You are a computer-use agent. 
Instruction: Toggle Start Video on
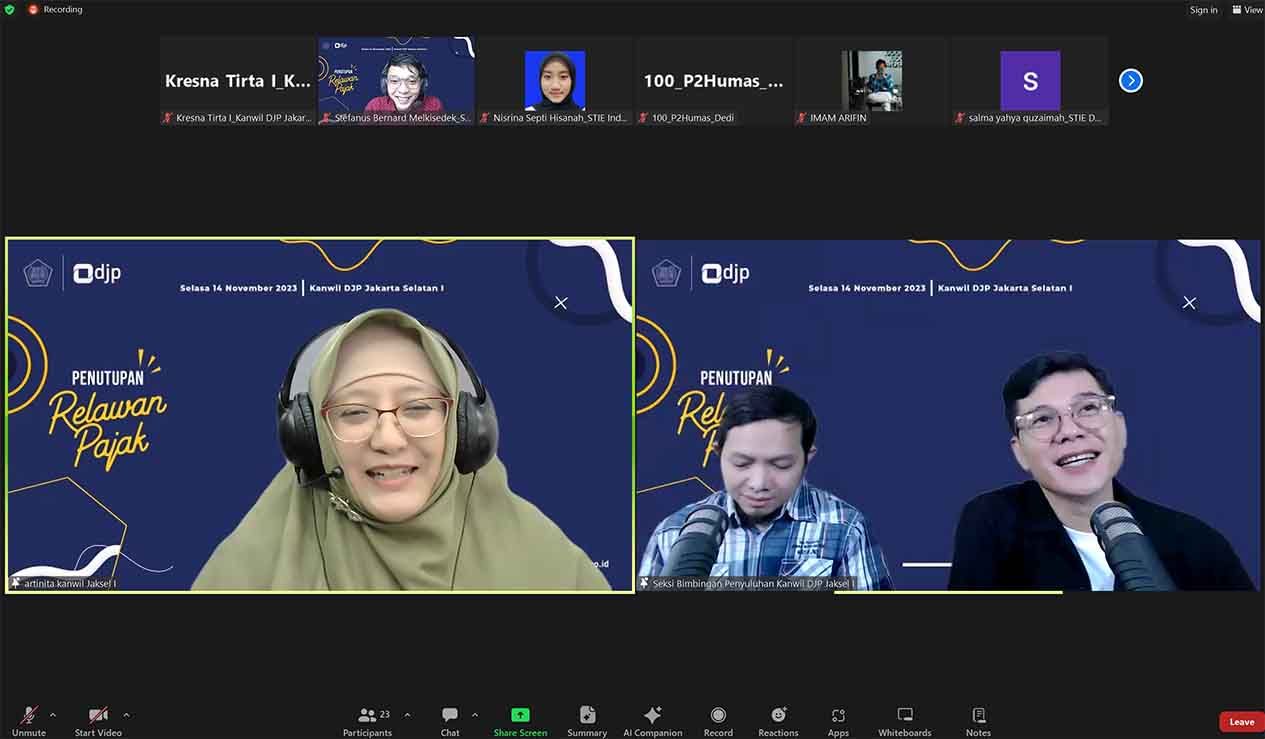click(98, 720)
